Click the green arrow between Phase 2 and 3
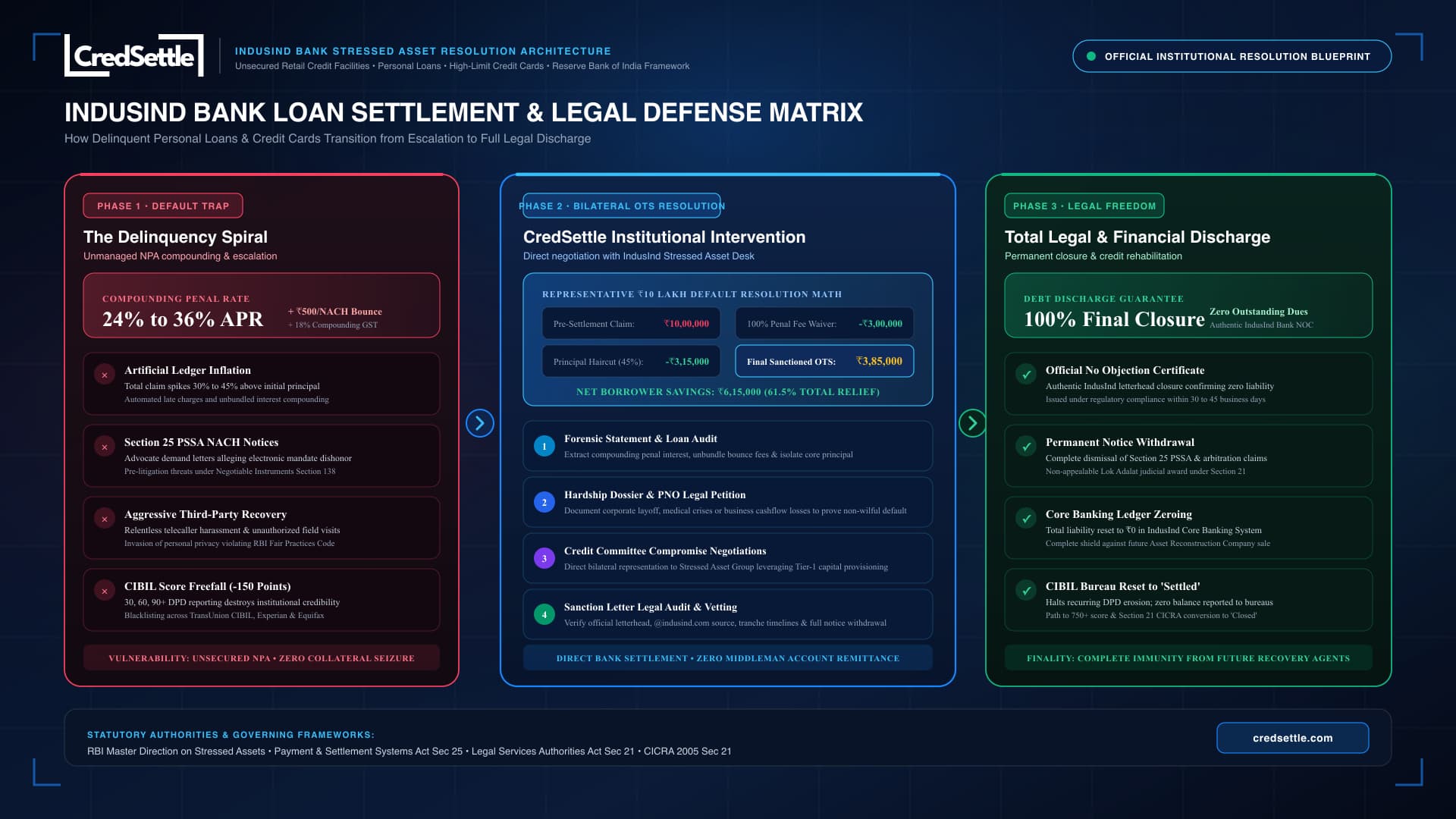Screen dimensions: 1456x819 [x=972, y=423]
